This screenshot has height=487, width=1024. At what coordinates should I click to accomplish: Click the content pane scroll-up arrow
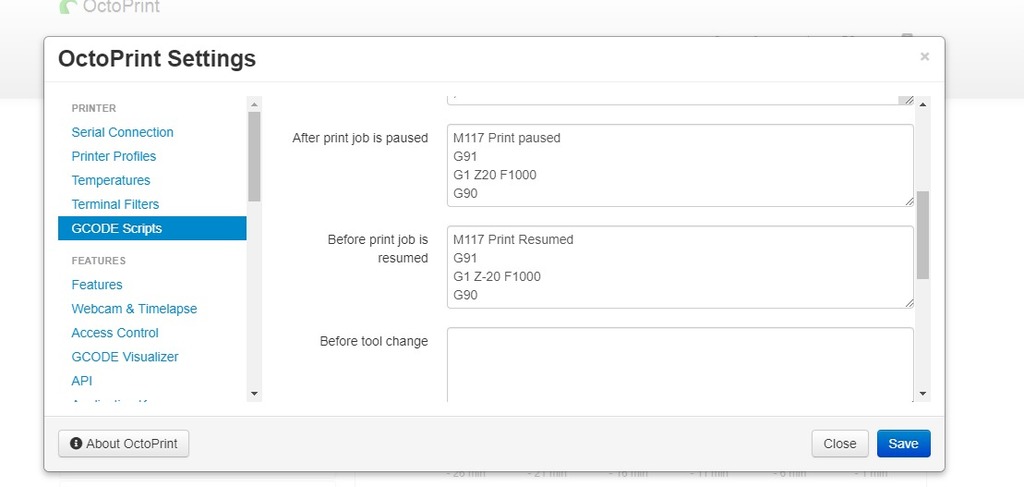922,104
